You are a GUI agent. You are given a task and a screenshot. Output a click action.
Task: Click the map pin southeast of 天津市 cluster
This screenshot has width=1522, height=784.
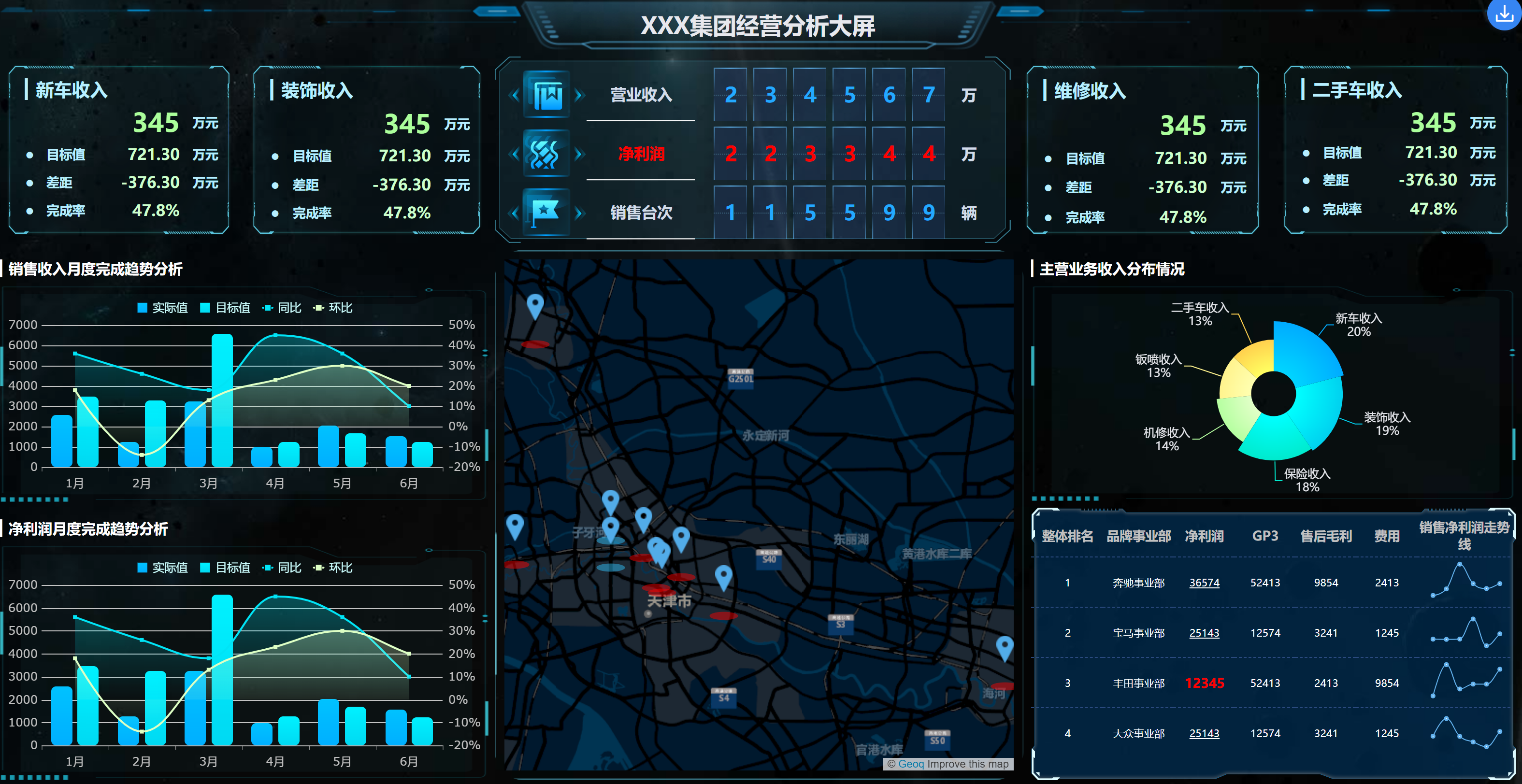tap(723, 576)
